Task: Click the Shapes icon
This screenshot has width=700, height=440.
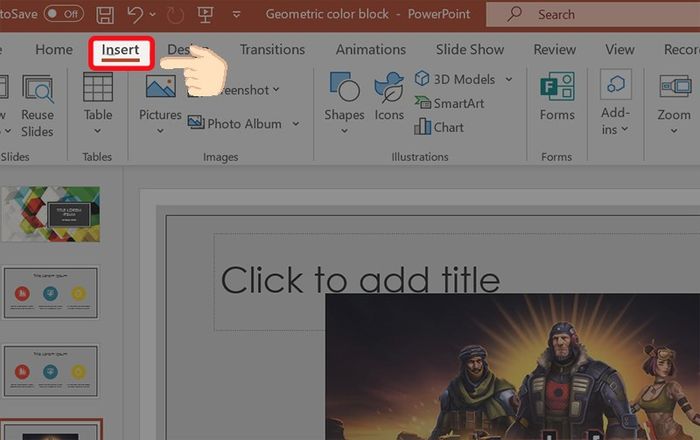Action: point(344,87)
